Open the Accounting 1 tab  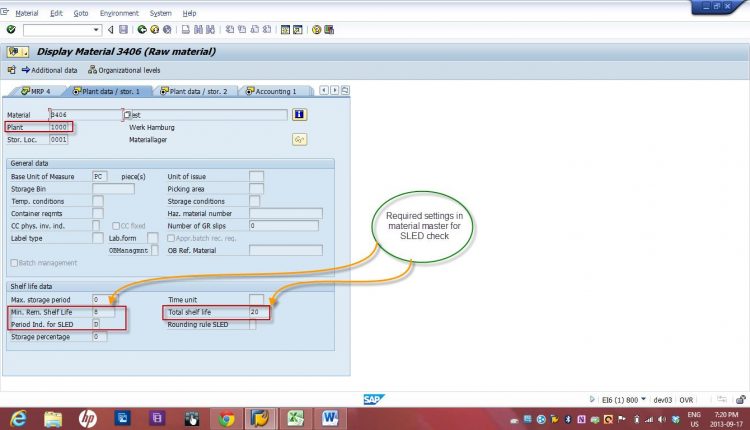271,91
